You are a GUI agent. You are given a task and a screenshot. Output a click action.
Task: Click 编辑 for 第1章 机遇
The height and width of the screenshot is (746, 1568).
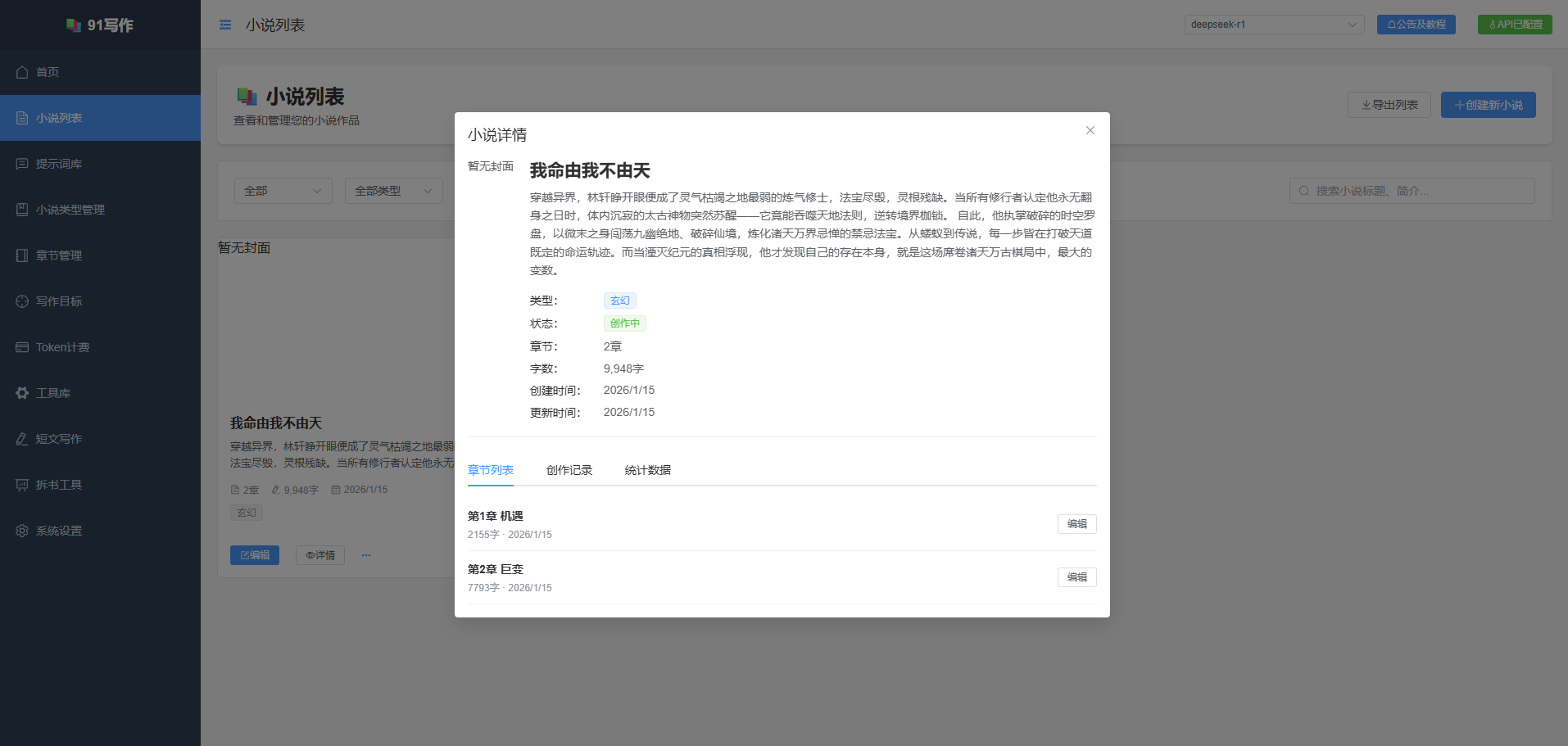(x=1076, y=524)
